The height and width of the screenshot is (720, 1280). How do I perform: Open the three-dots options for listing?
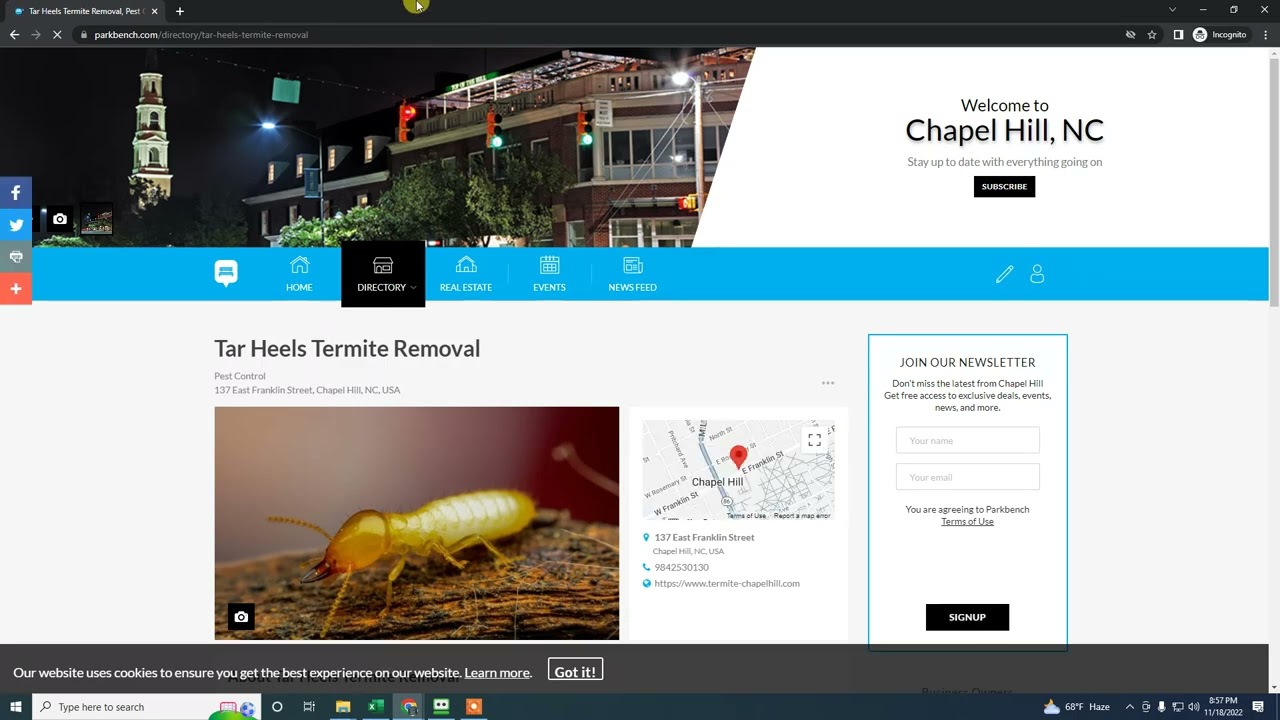828,383
